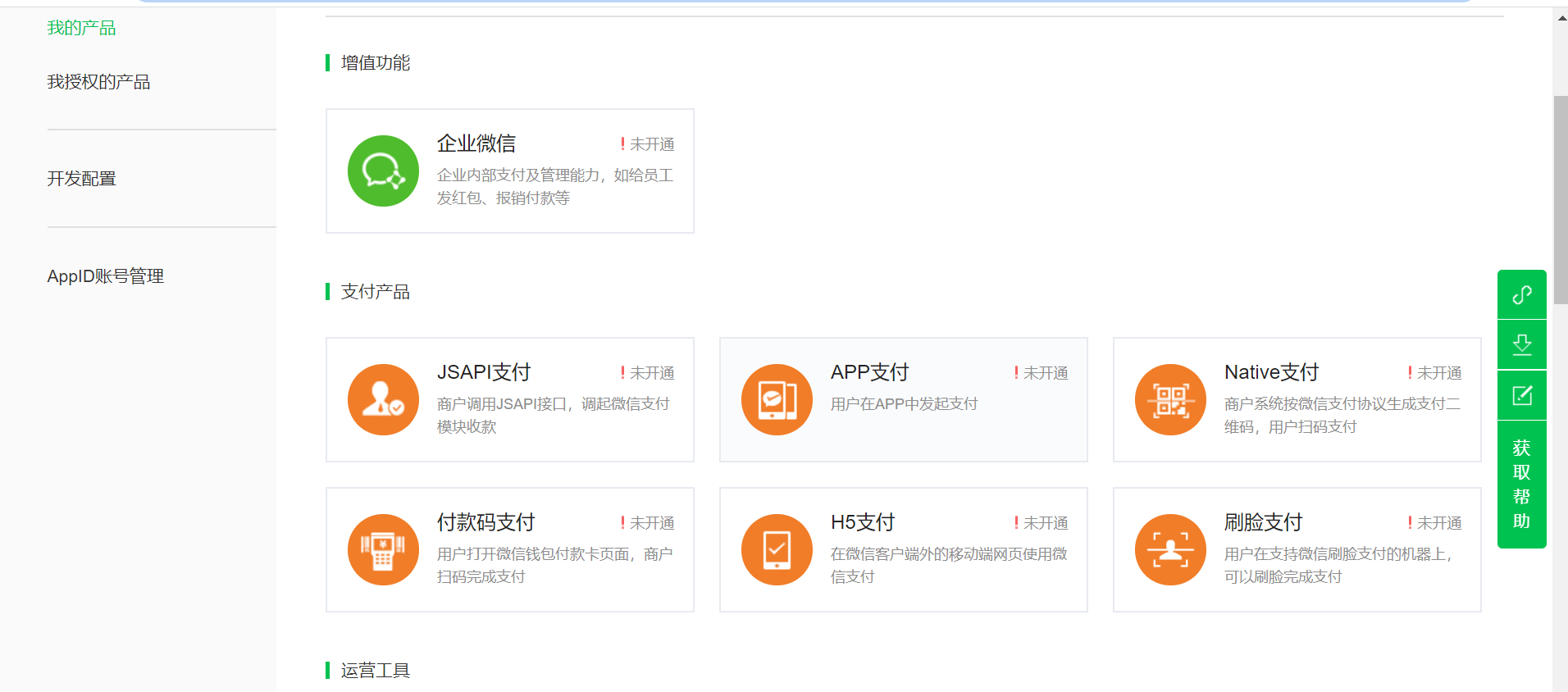
Task: Open the H5支付 product title
Action: coord(863,522)
